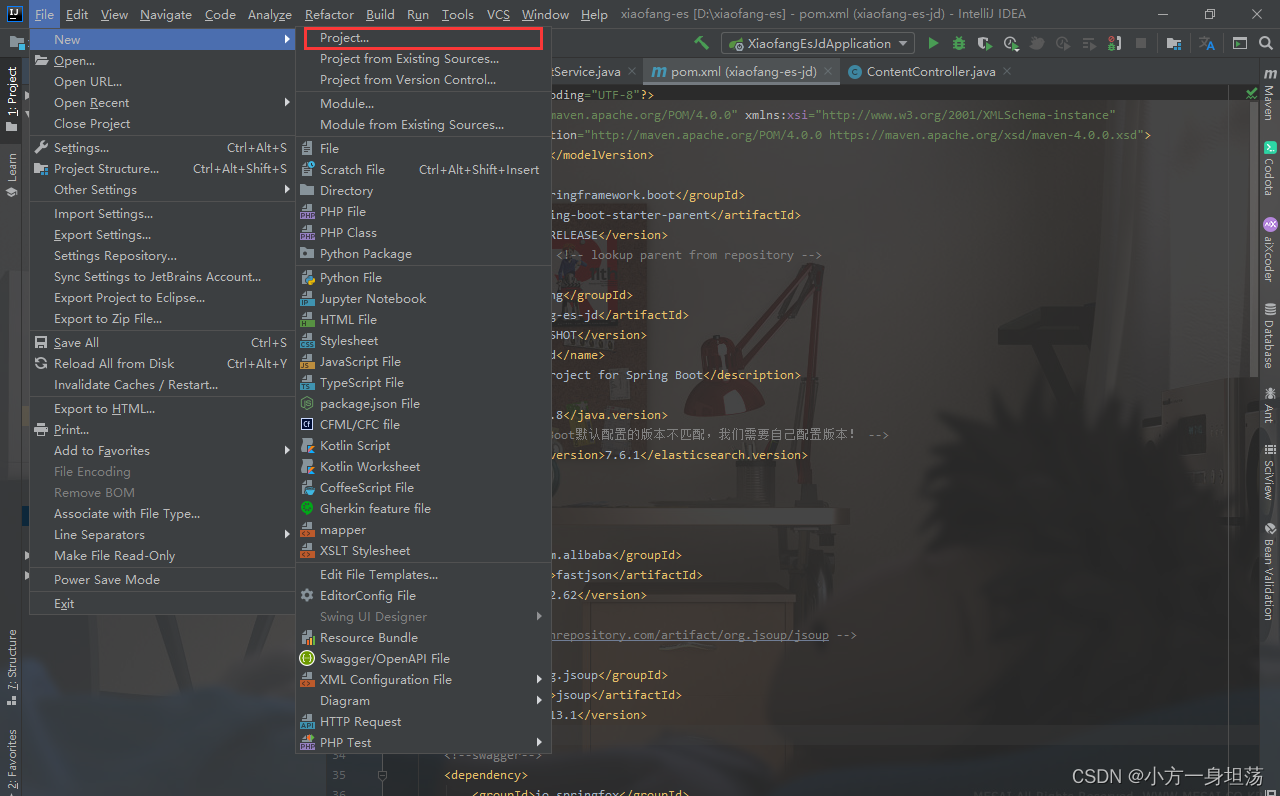The height and width of the screenshot is (796, 1280).
Task: Click the Run with Coverage icon
Action: pyautogui.click(x=985, y=43)
